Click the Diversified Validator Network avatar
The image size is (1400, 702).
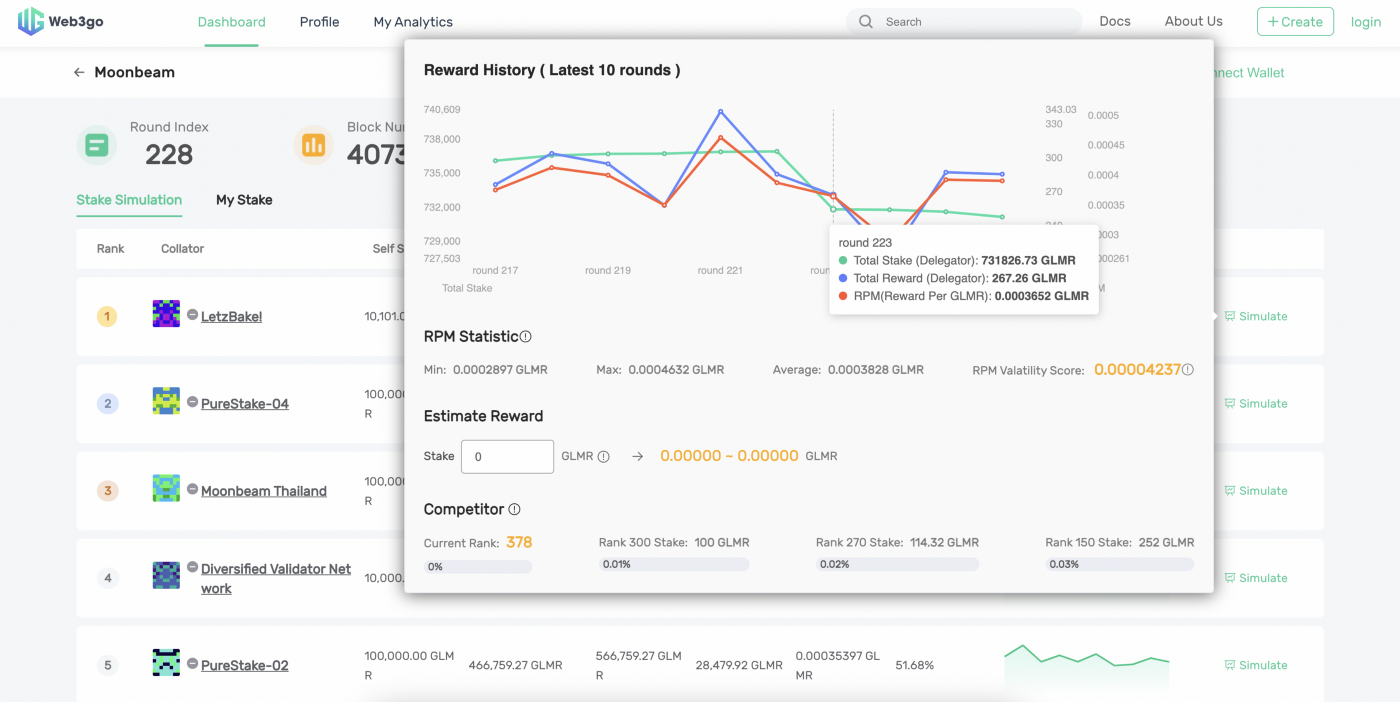[166, 575]
